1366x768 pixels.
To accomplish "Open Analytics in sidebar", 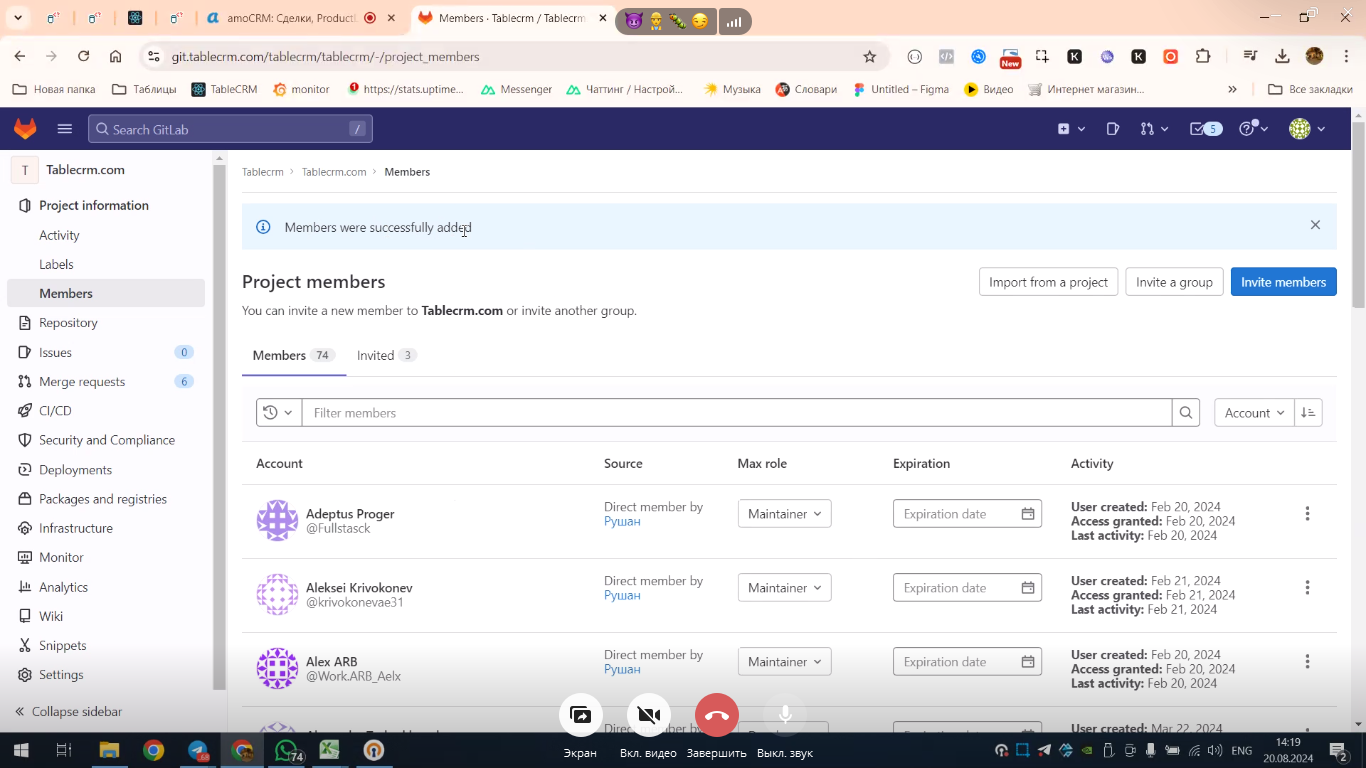I will pos(106,587).
